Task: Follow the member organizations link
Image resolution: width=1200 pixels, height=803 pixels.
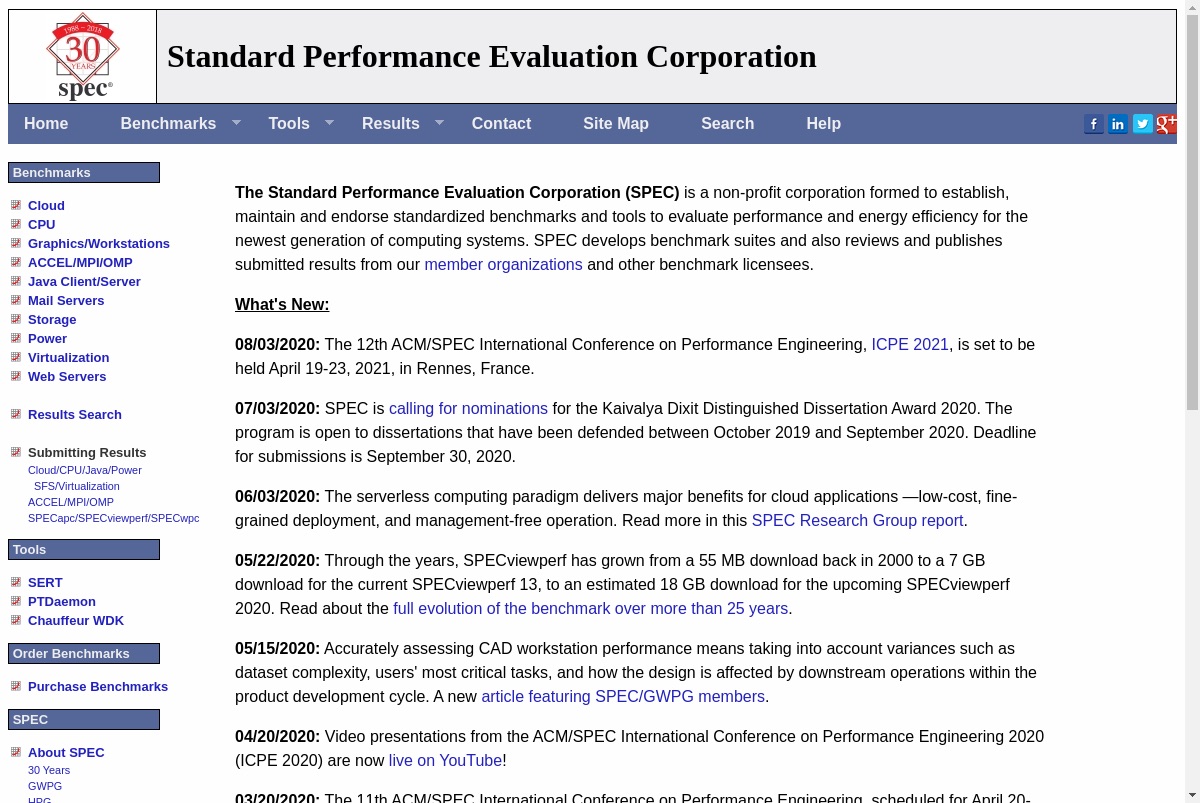Action: click(x=503, y=265)
